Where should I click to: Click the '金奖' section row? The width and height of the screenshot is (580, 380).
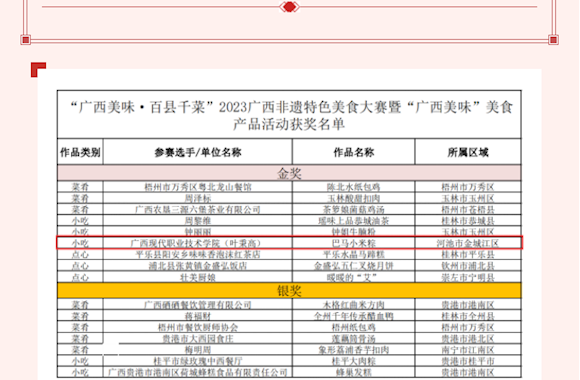[x=289, y=173]
